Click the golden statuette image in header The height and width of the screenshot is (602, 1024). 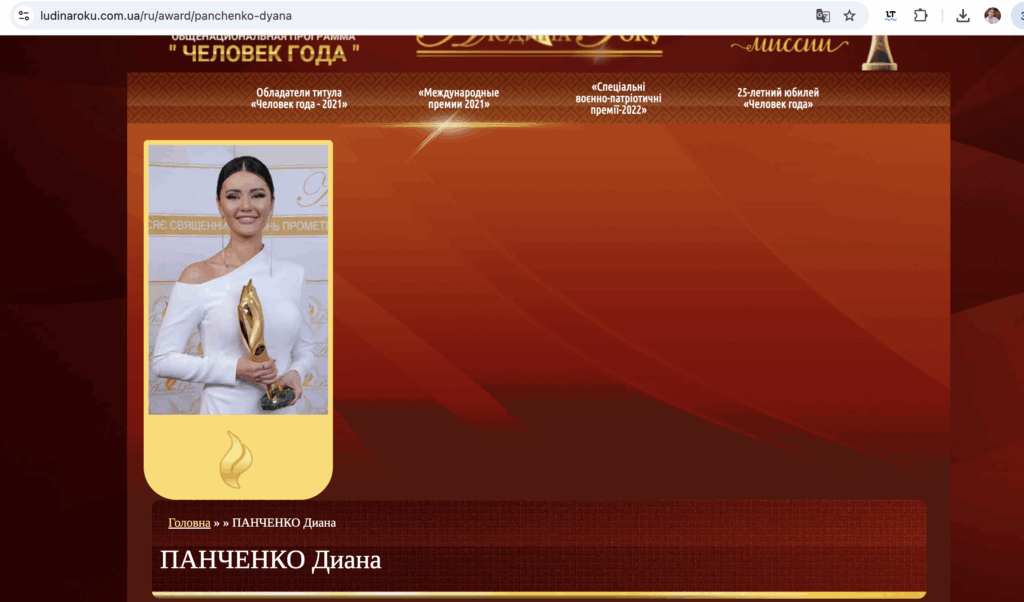click(x=879, y=53)
